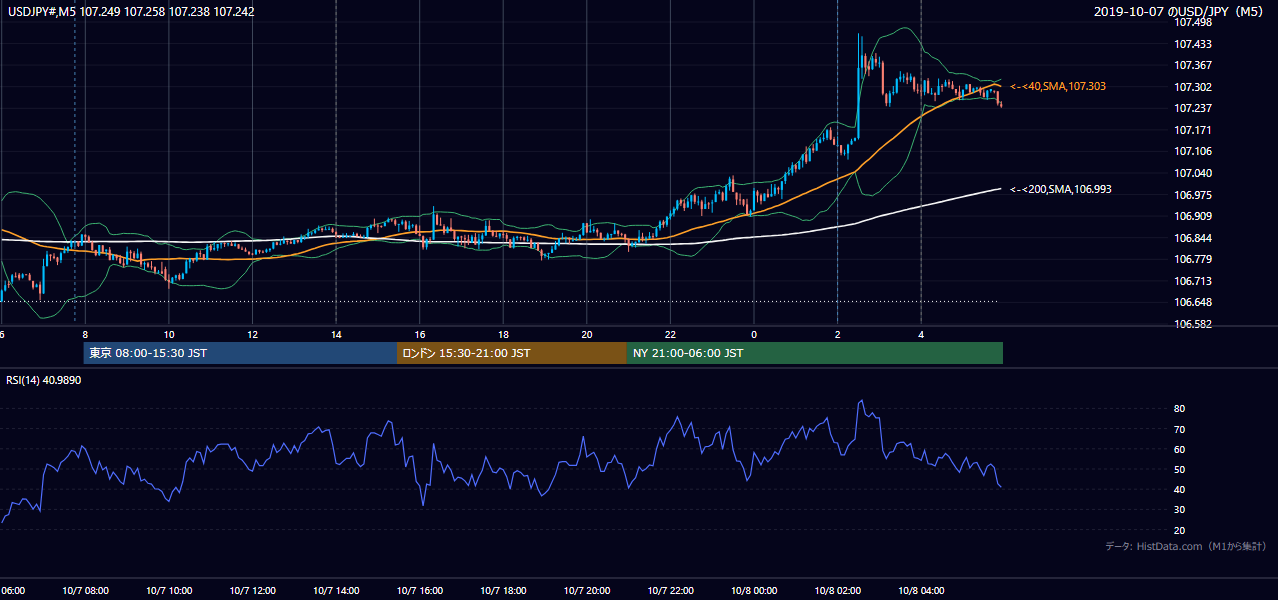
Task: Click price axis value 106.582
Action: [x=1193, y=324]
